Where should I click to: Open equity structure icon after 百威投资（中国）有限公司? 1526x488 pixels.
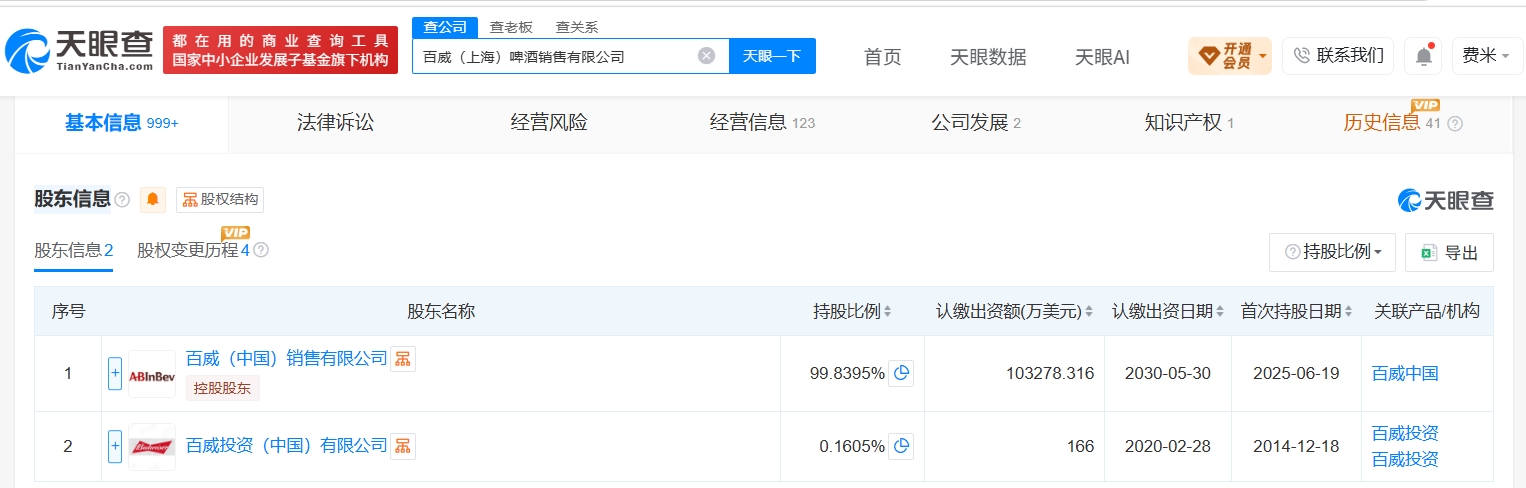point(402,445)
